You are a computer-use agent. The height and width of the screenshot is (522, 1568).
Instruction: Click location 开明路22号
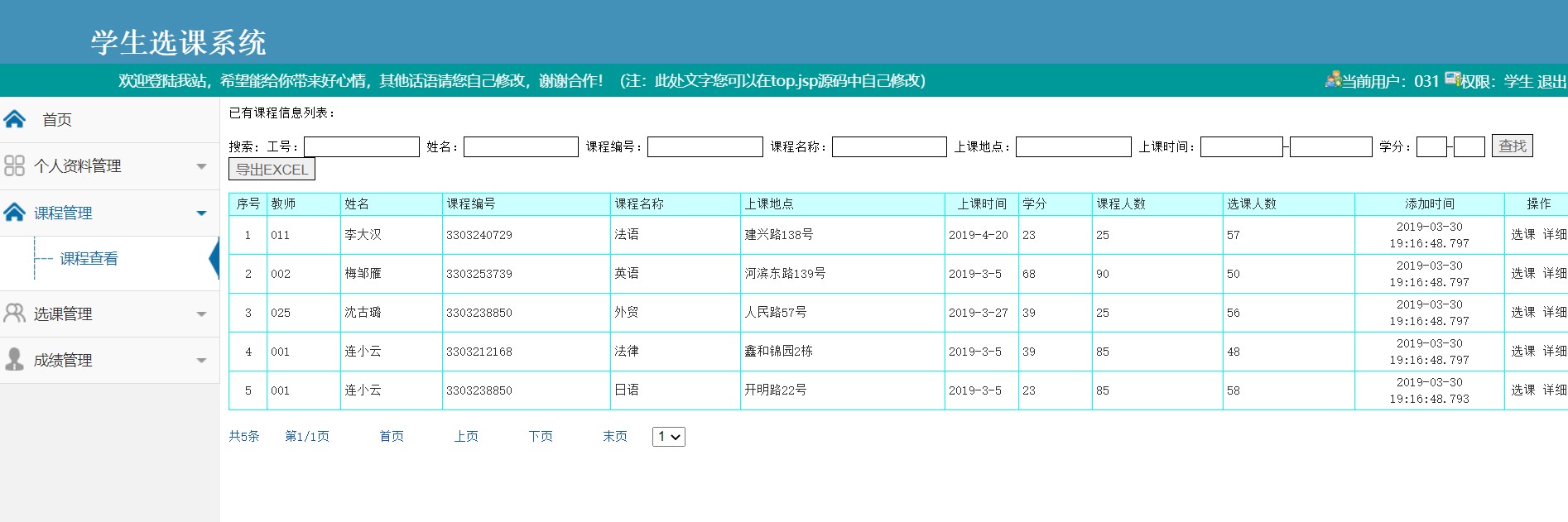coord(776,390)
